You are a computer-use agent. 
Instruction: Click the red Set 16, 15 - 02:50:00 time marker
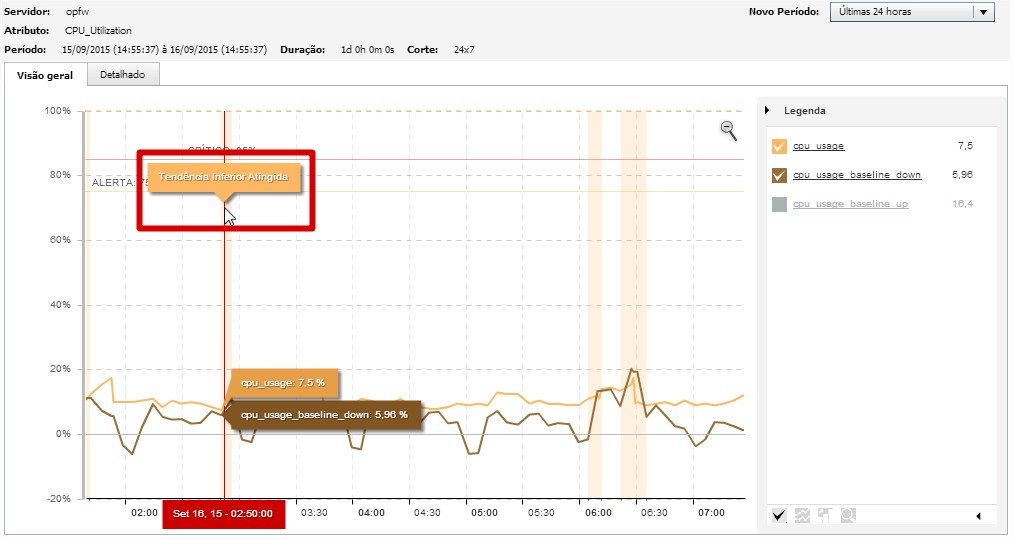224,514
